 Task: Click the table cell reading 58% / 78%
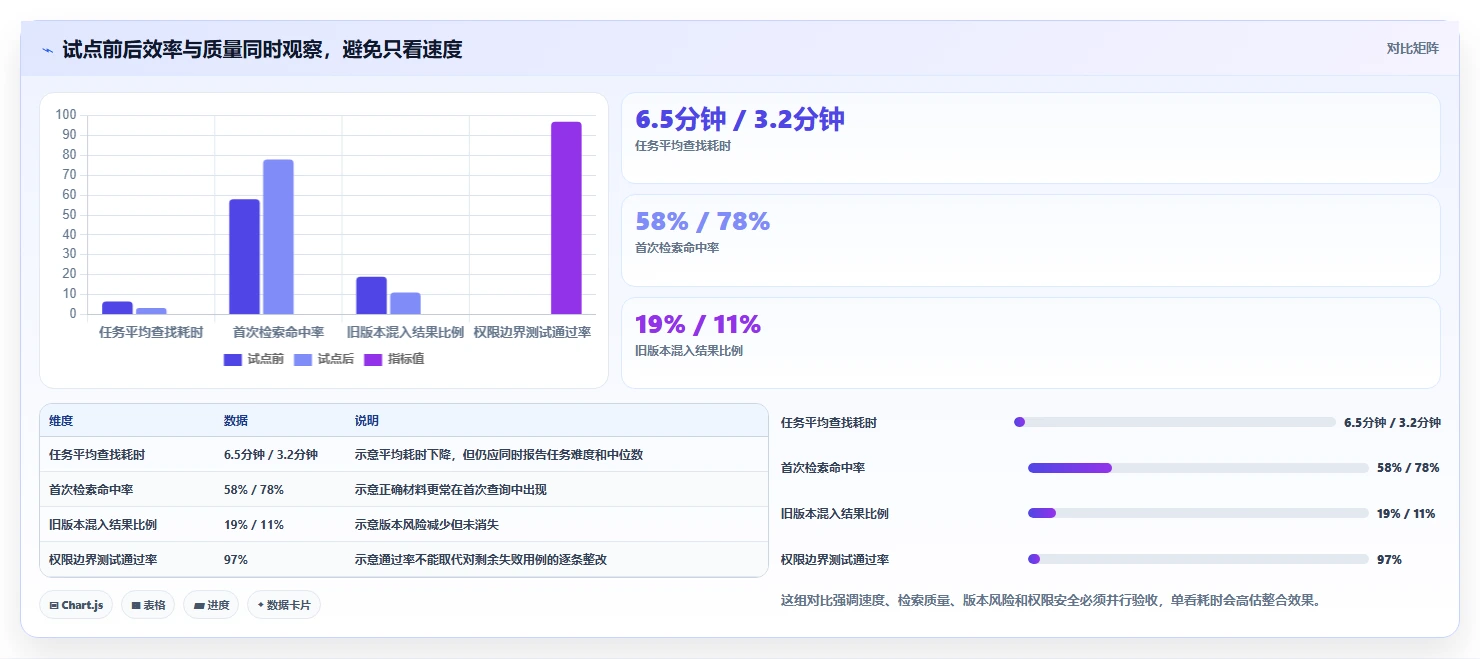(x=254, y=490)
